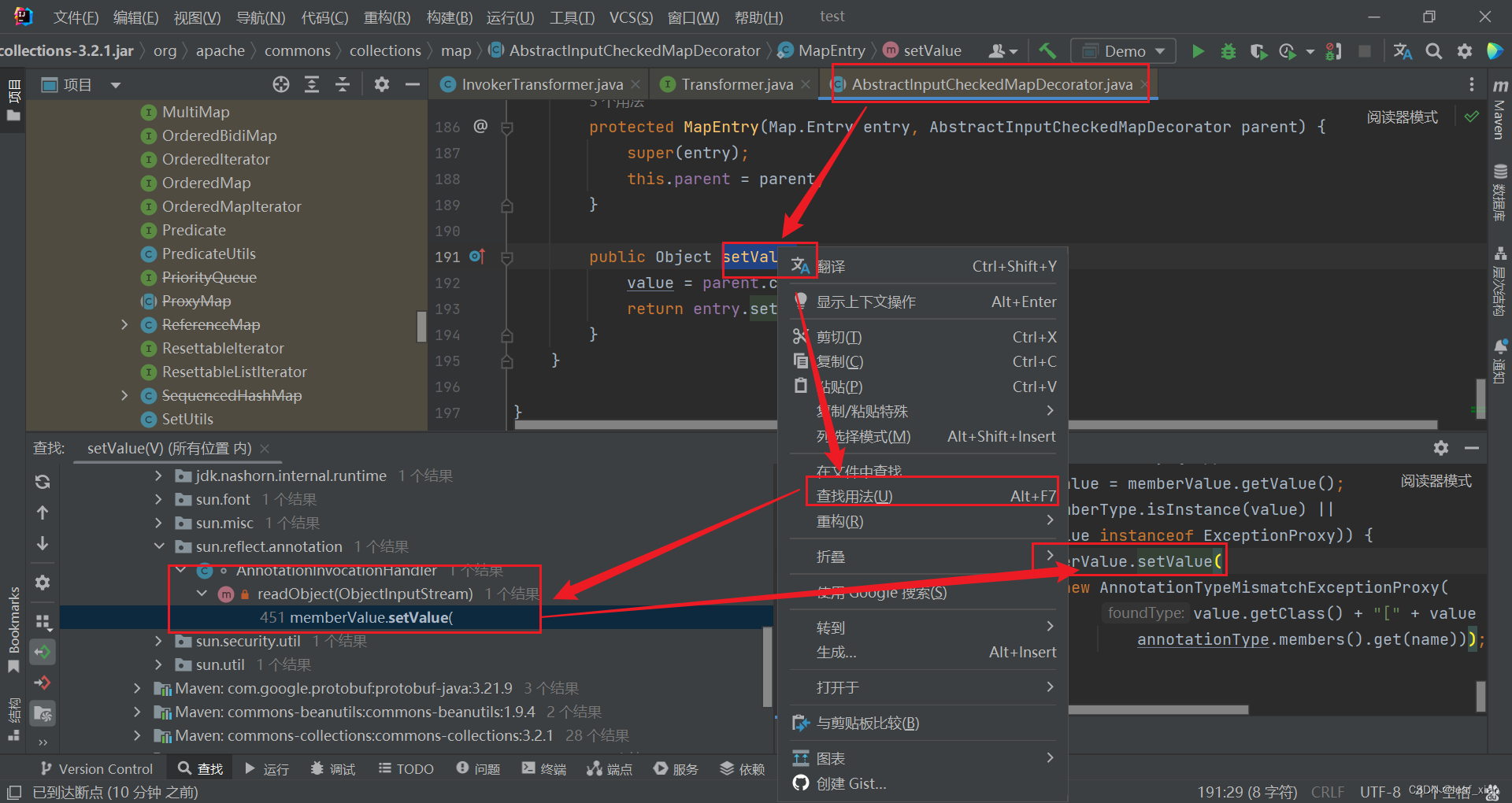Viewport: 1512px width, 803px height.
Task: Click Project tree vertical scrollbar thumb
Action: click(421, 326)
